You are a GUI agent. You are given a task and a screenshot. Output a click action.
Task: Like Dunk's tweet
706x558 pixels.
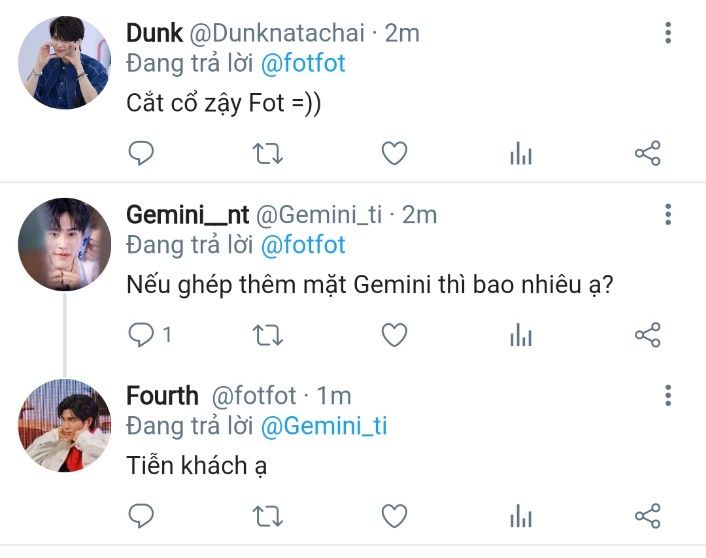coord(394,153)
